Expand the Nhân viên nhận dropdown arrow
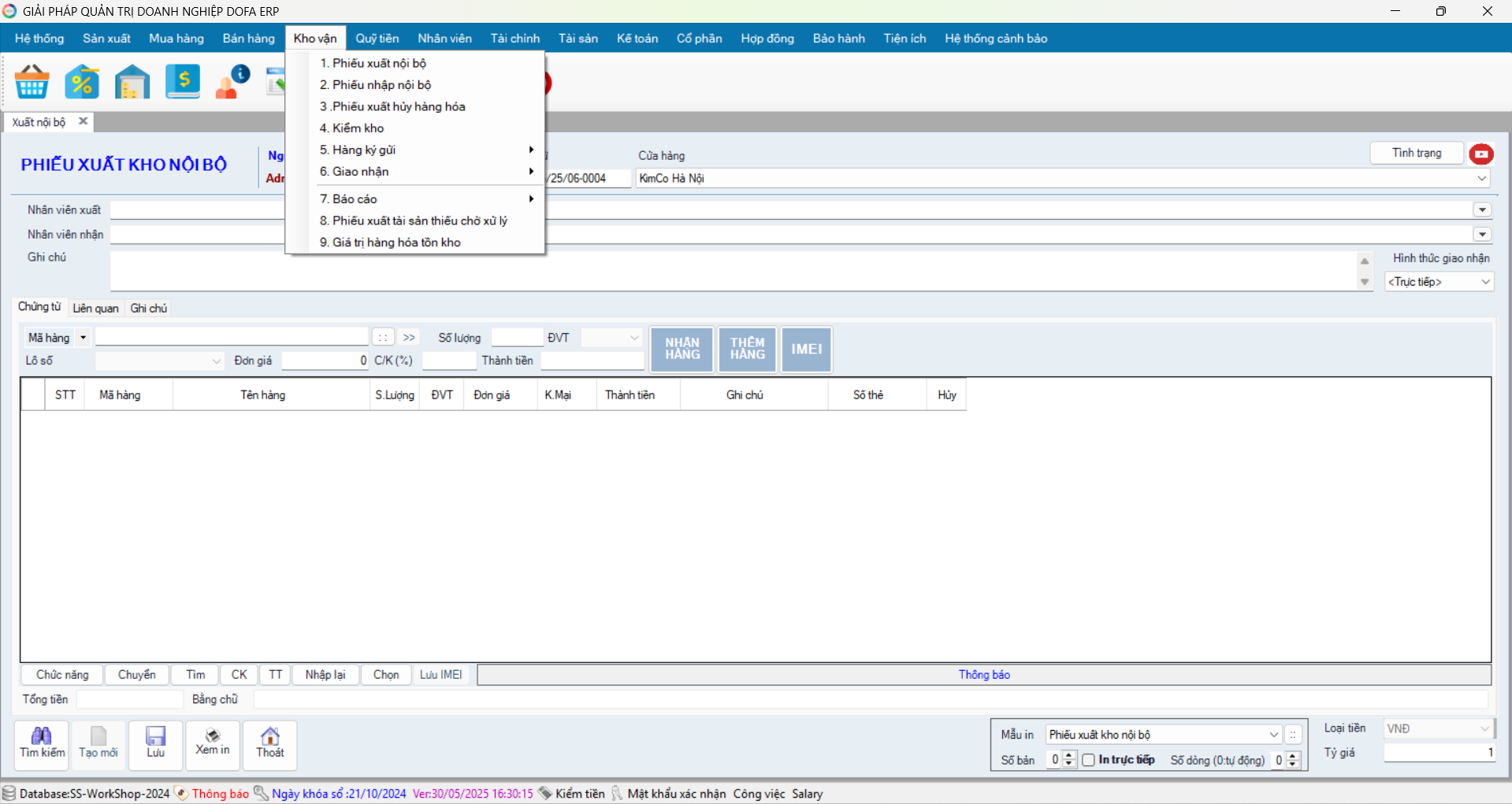The height and width of the screenshot is (804, 1512). tap(1482, 235)
